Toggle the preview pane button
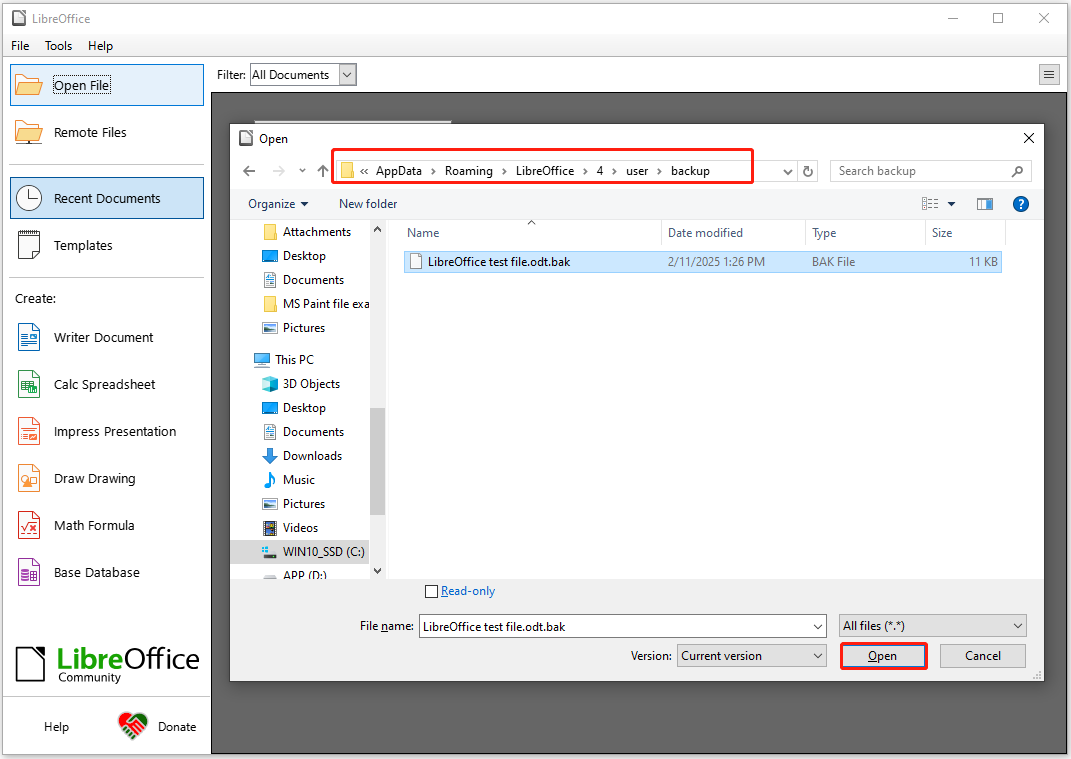The width and height of the screenshot is (1071, 759). coord(985,204)
